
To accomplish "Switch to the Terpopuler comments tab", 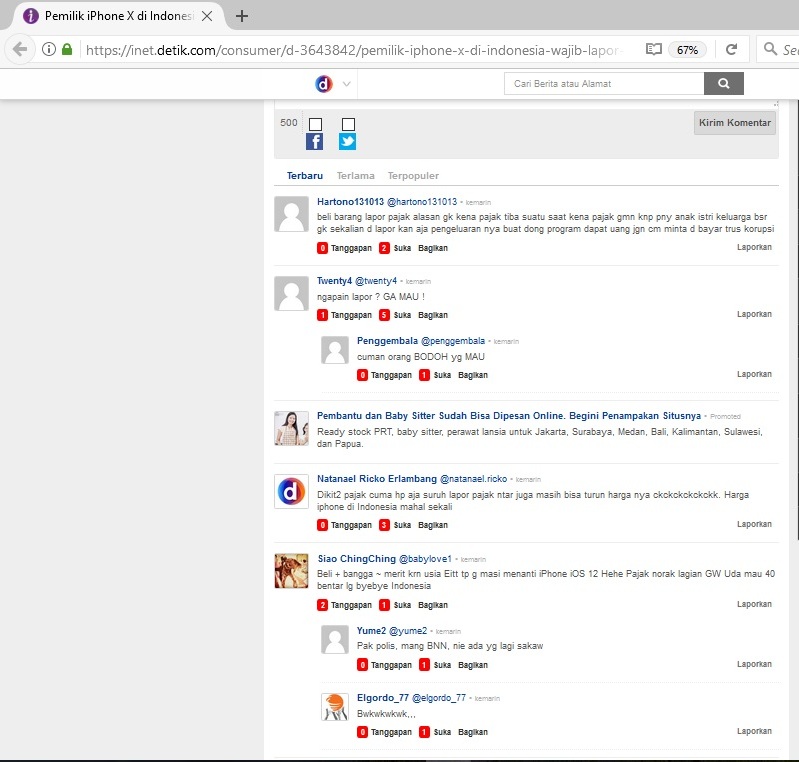I will 413,176.
